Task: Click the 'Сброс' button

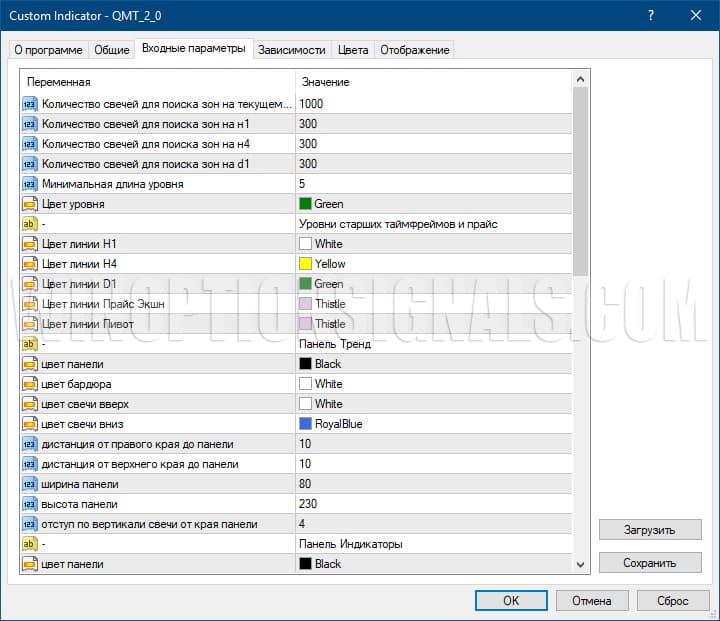Action: [673, 600]
